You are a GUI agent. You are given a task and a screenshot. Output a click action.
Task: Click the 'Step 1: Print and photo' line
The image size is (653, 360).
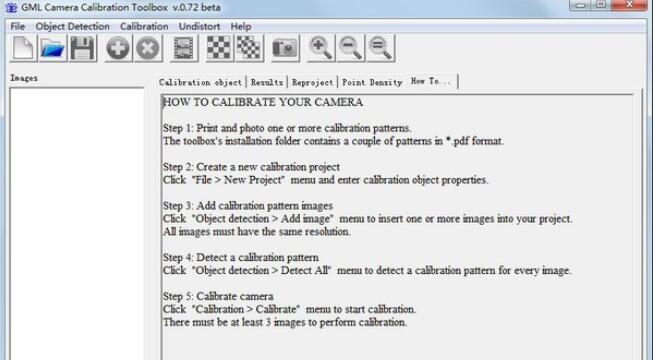[287, 128]
